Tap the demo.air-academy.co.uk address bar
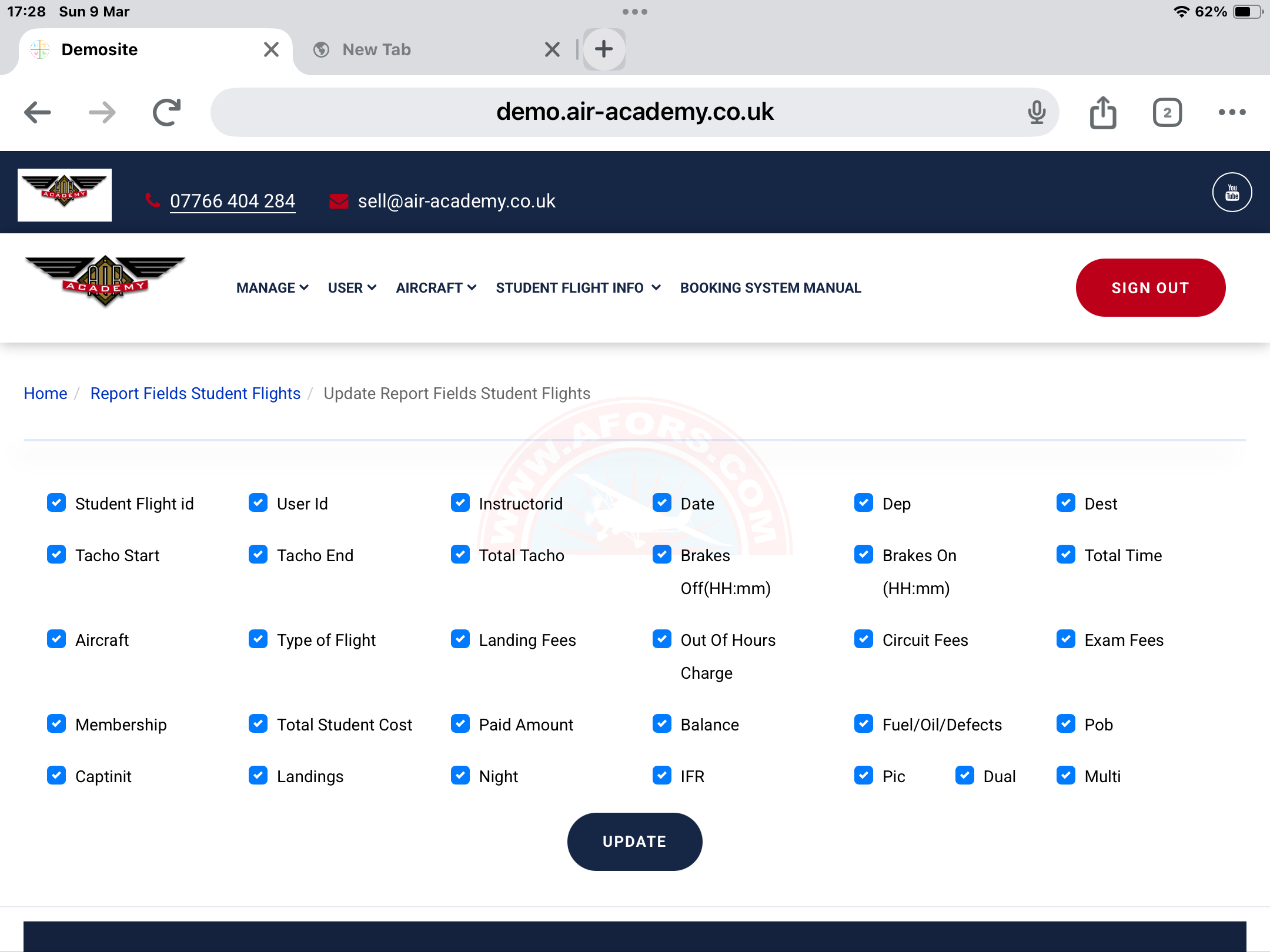This screenshot has width=1270, height=952. pos(634,112)
